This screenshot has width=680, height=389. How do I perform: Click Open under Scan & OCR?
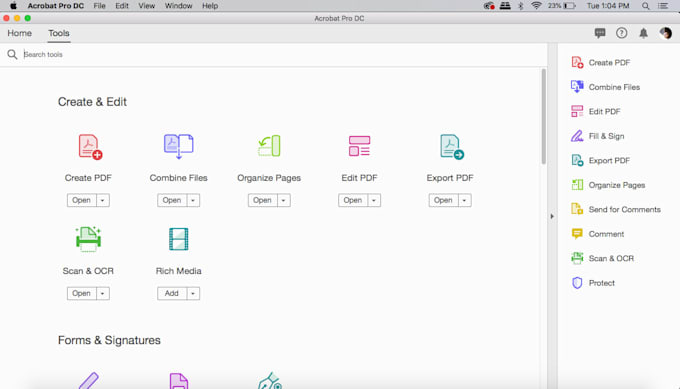click(x=82, y=294)
